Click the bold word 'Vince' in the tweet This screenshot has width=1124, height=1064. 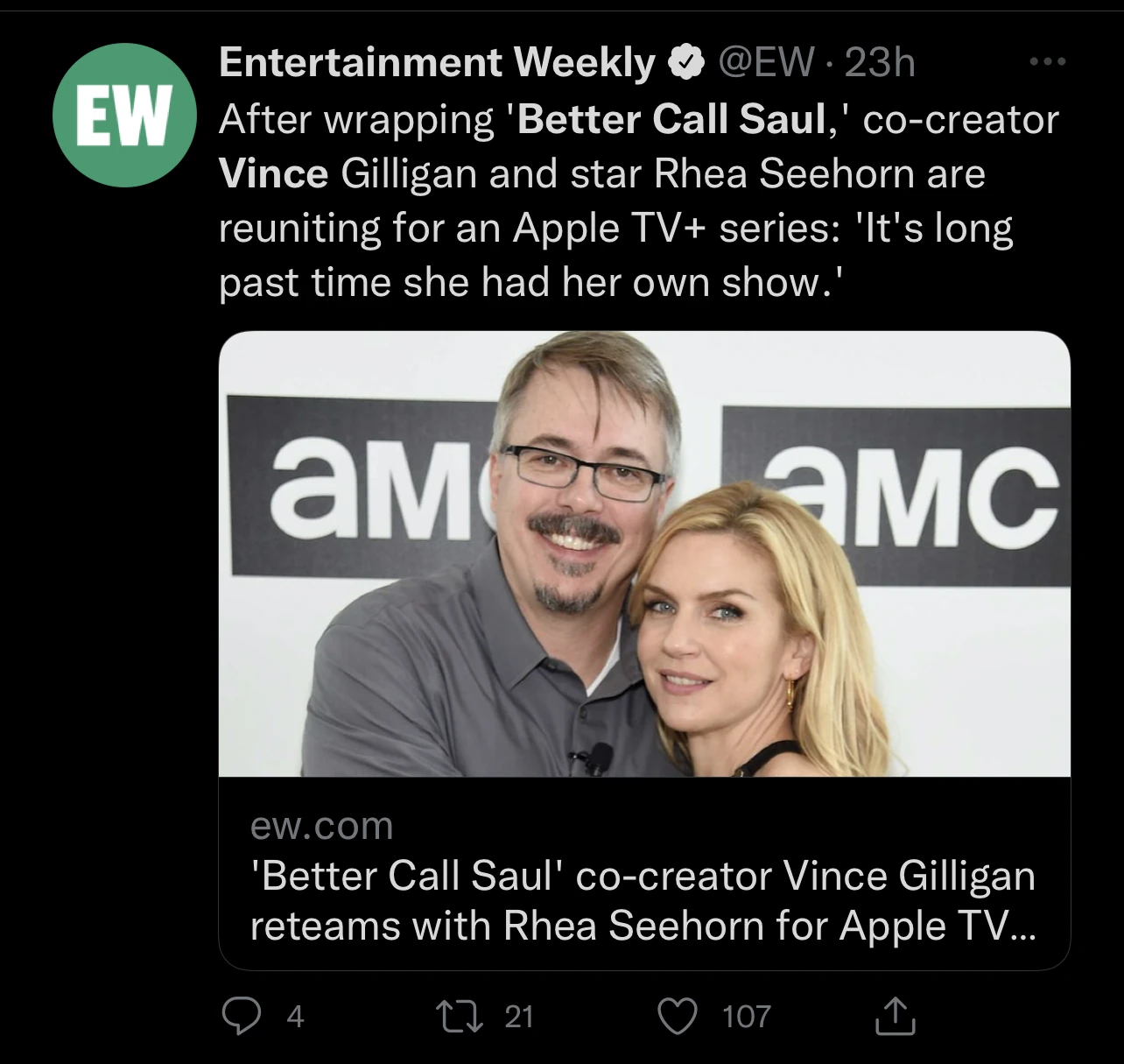pyautogui.click(x=273, y=173)
